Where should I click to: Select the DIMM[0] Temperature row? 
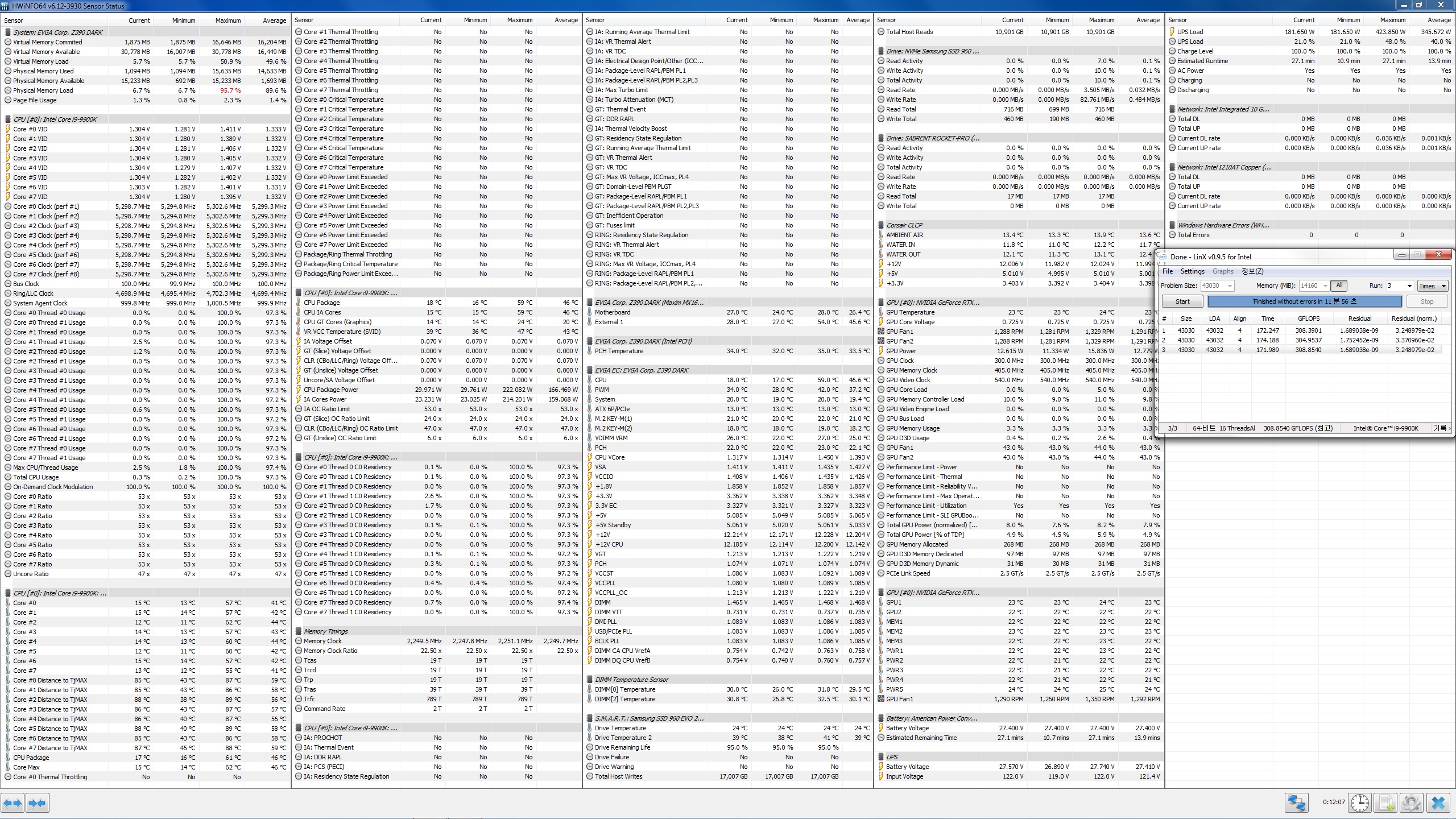click(x=728, y=689)
